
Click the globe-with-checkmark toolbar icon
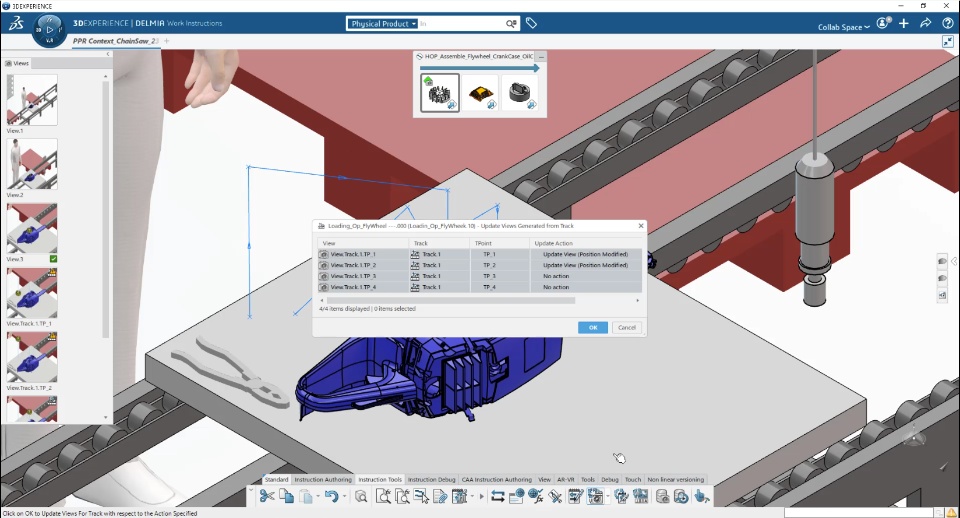(x=536, y=496)
